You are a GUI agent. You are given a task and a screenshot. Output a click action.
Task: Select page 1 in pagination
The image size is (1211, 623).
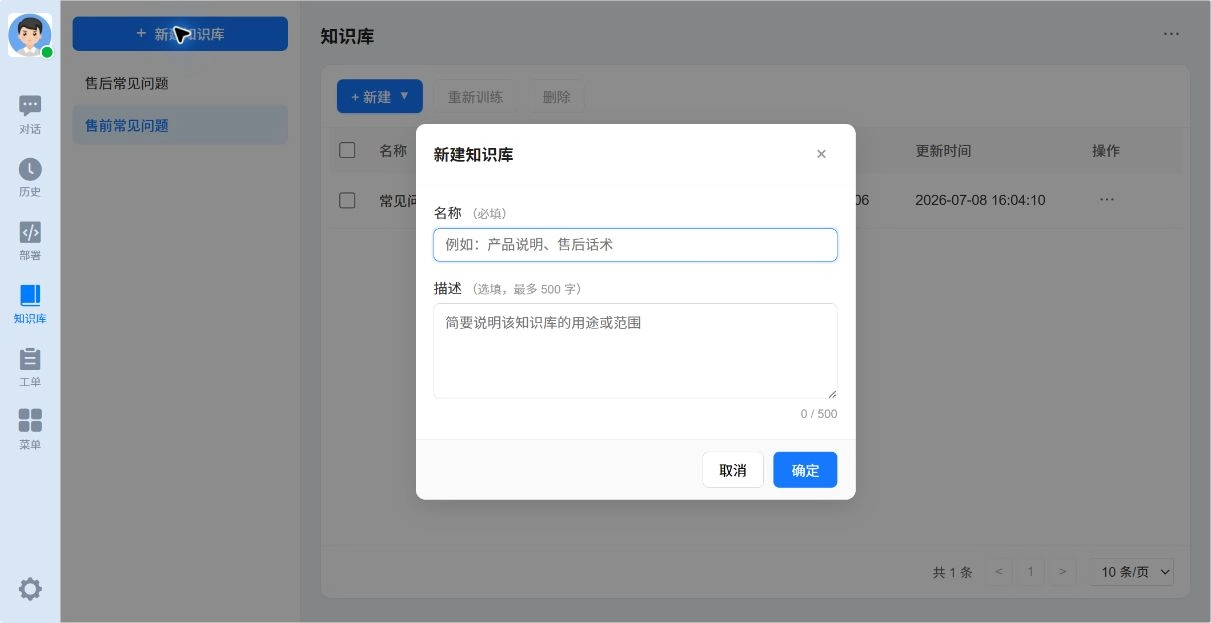pyautogui.click(x=1030, y=572)
